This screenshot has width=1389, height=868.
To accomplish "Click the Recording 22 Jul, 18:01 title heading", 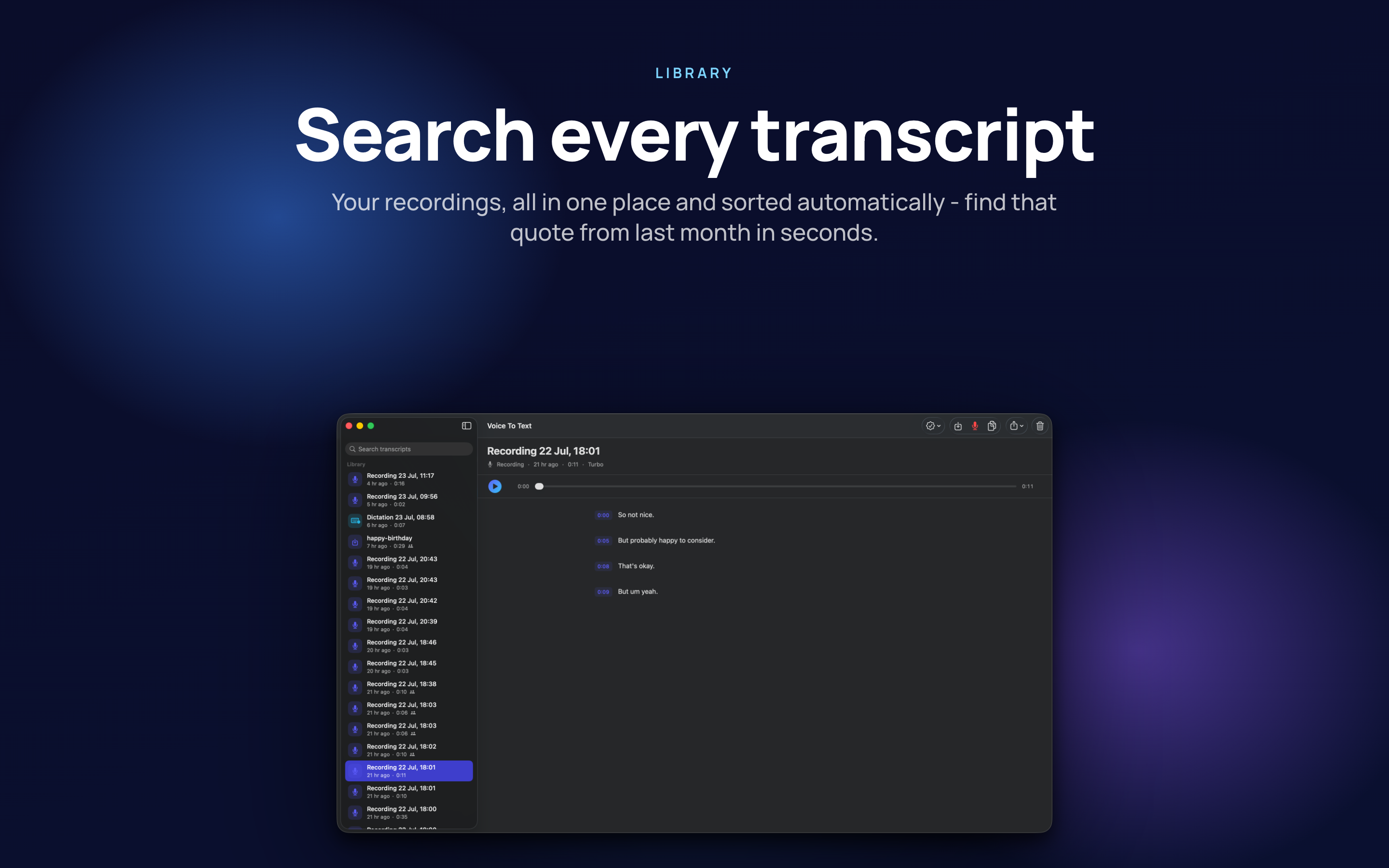I will click(543, 451).
